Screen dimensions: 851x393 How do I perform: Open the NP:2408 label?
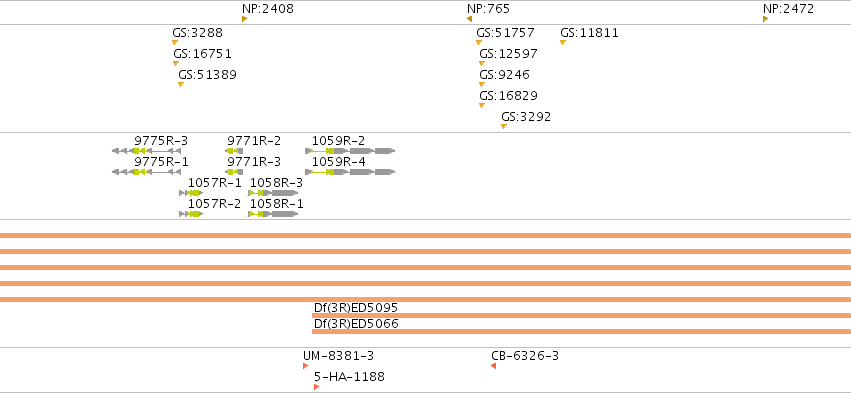click(268, 9)
